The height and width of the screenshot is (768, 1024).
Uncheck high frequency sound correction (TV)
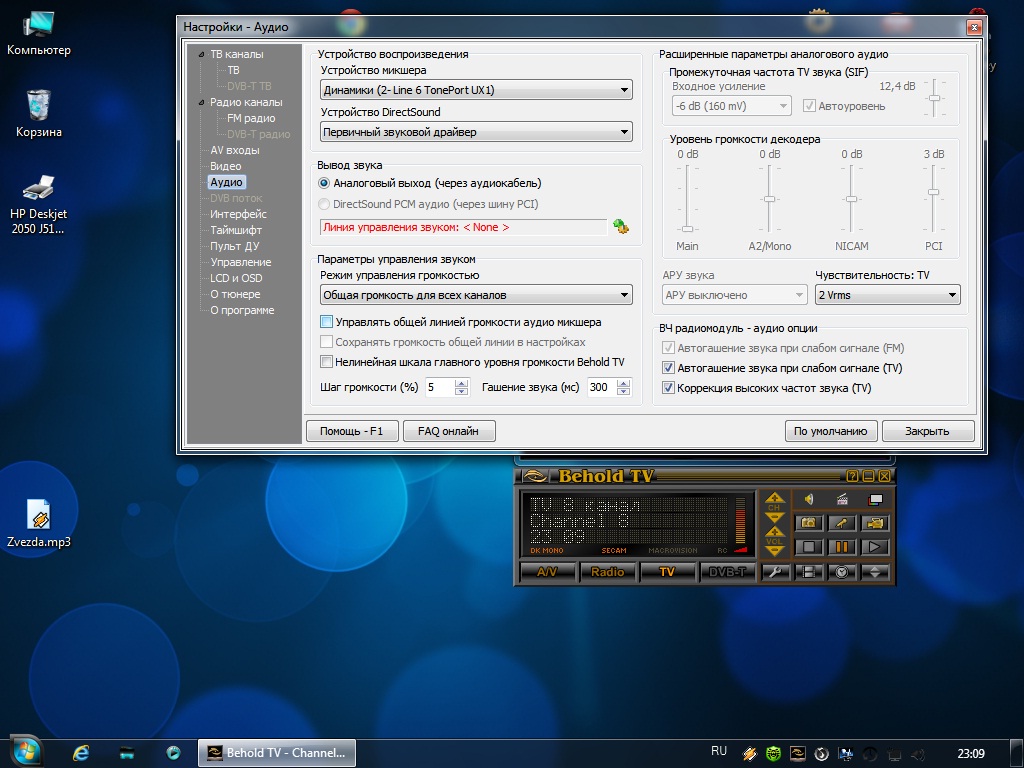669,388
